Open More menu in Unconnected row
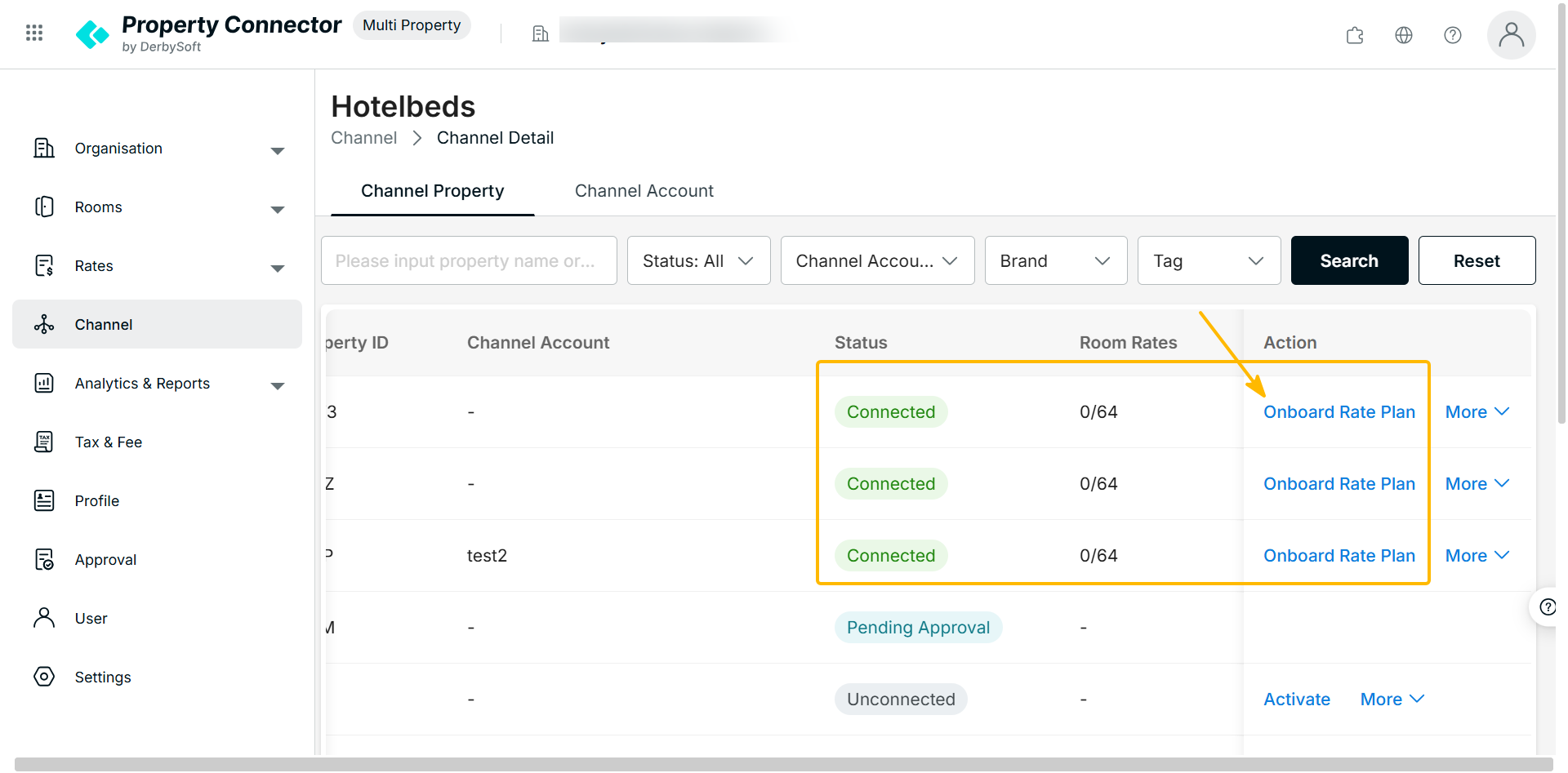 [x=1392, y=700]
